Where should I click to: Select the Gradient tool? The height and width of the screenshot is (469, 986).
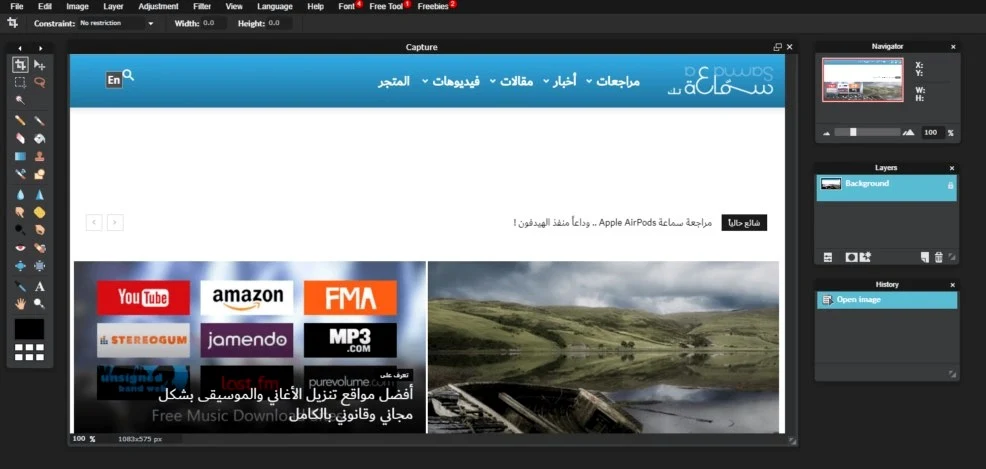pos(20,157)
